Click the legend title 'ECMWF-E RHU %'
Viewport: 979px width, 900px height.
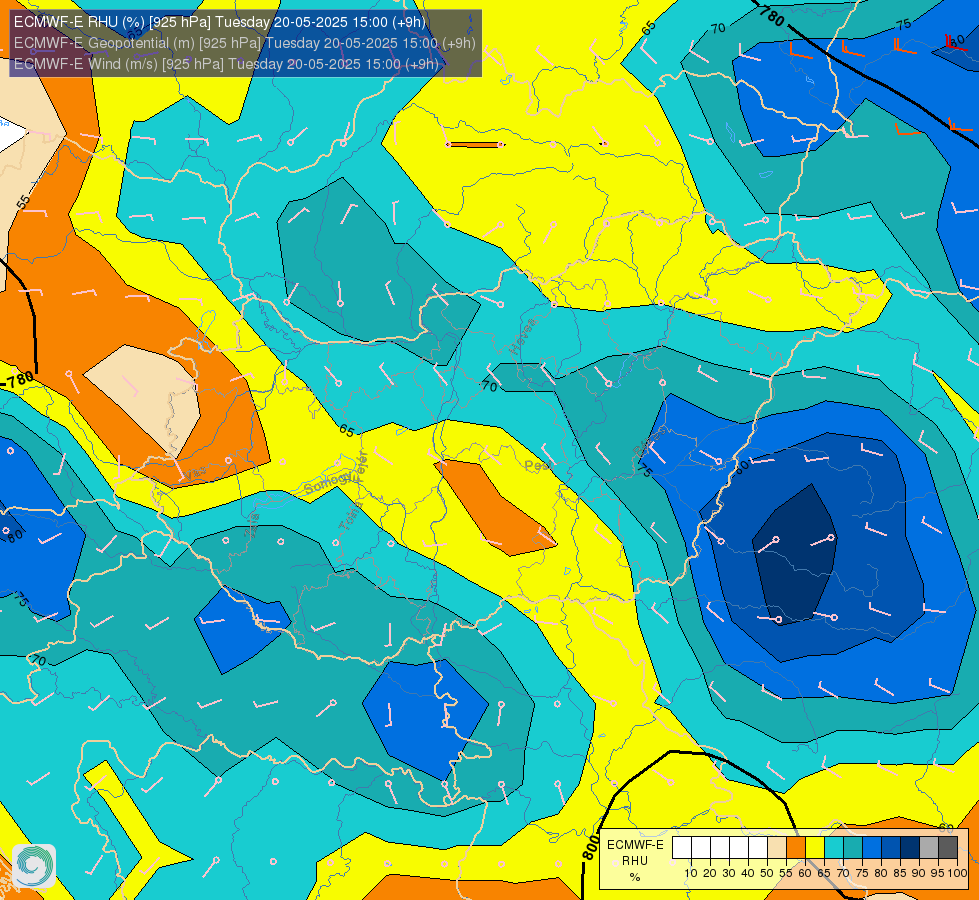click(x=635, y=861)
